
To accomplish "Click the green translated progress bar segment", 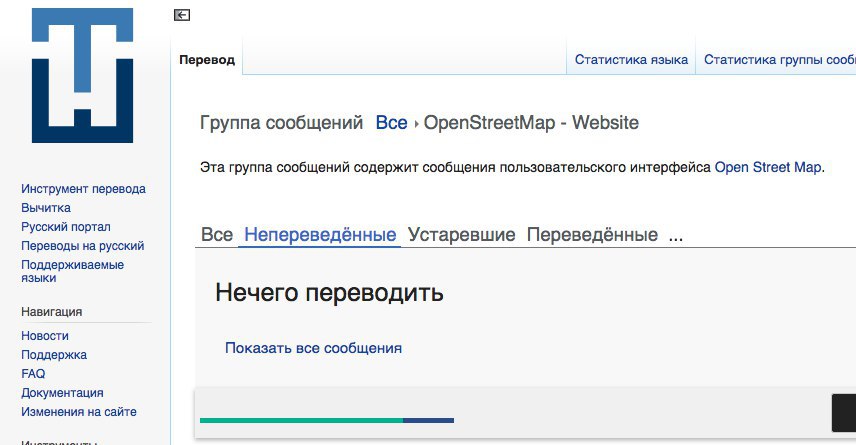I will tap(301, 420).
